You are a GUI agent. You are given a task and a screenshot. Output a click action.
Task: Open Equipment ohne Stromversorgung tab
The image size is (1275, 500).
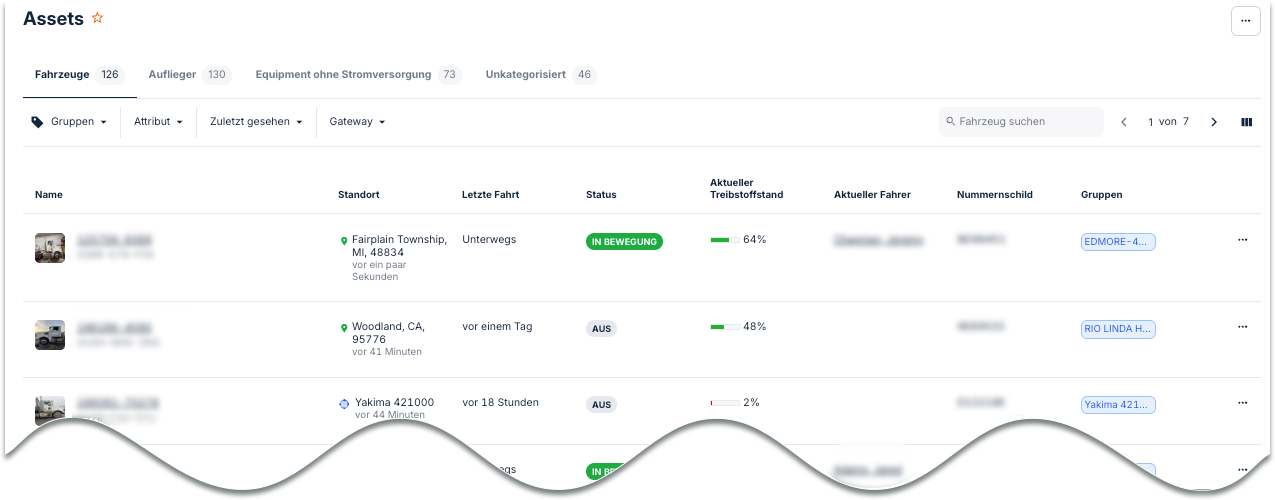(358, 75)
